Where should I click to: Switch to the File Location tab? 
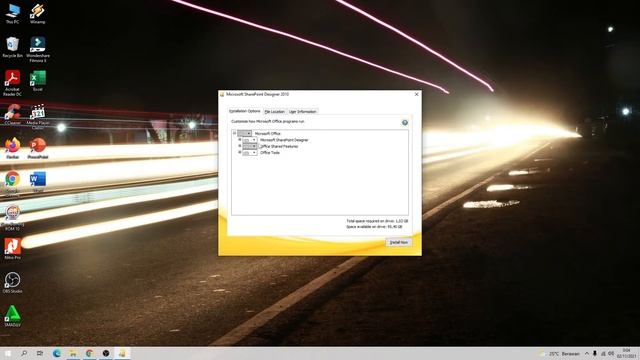point(274,111)
